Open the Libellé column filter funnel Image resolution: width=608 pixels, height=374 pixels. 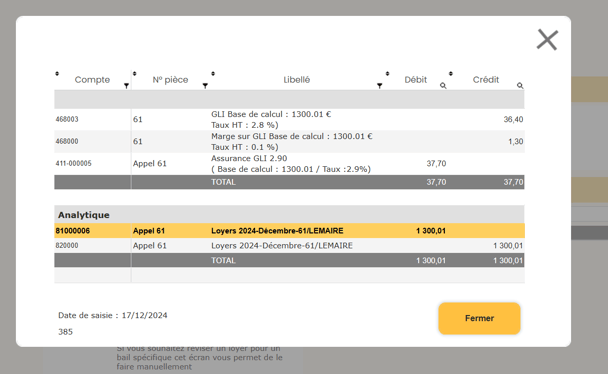click(x=380, y=86)
